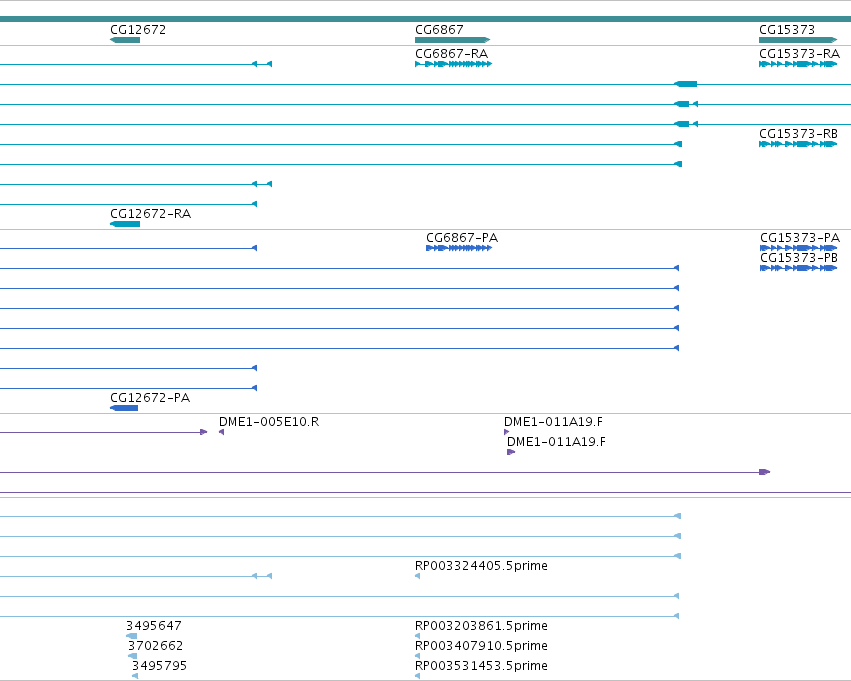The height and width of the screenshot is (681, 851).
Task: Select the CG15373-RB transcript exon glyph
Action: point(798,144)
